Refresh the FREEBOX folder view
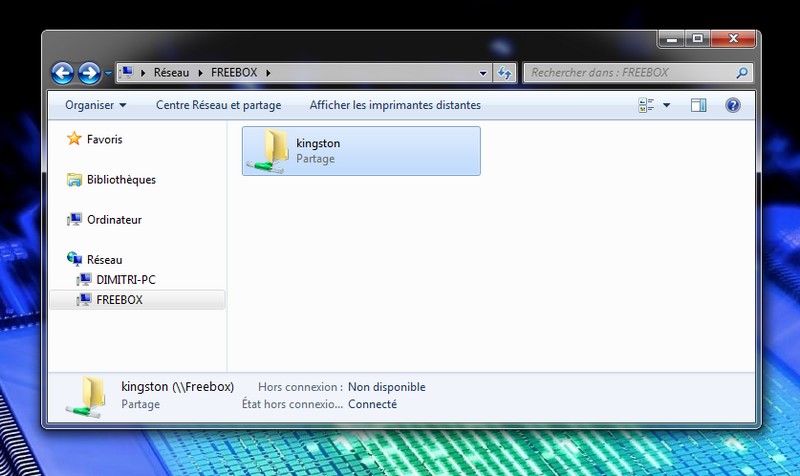 pos(505,73)
